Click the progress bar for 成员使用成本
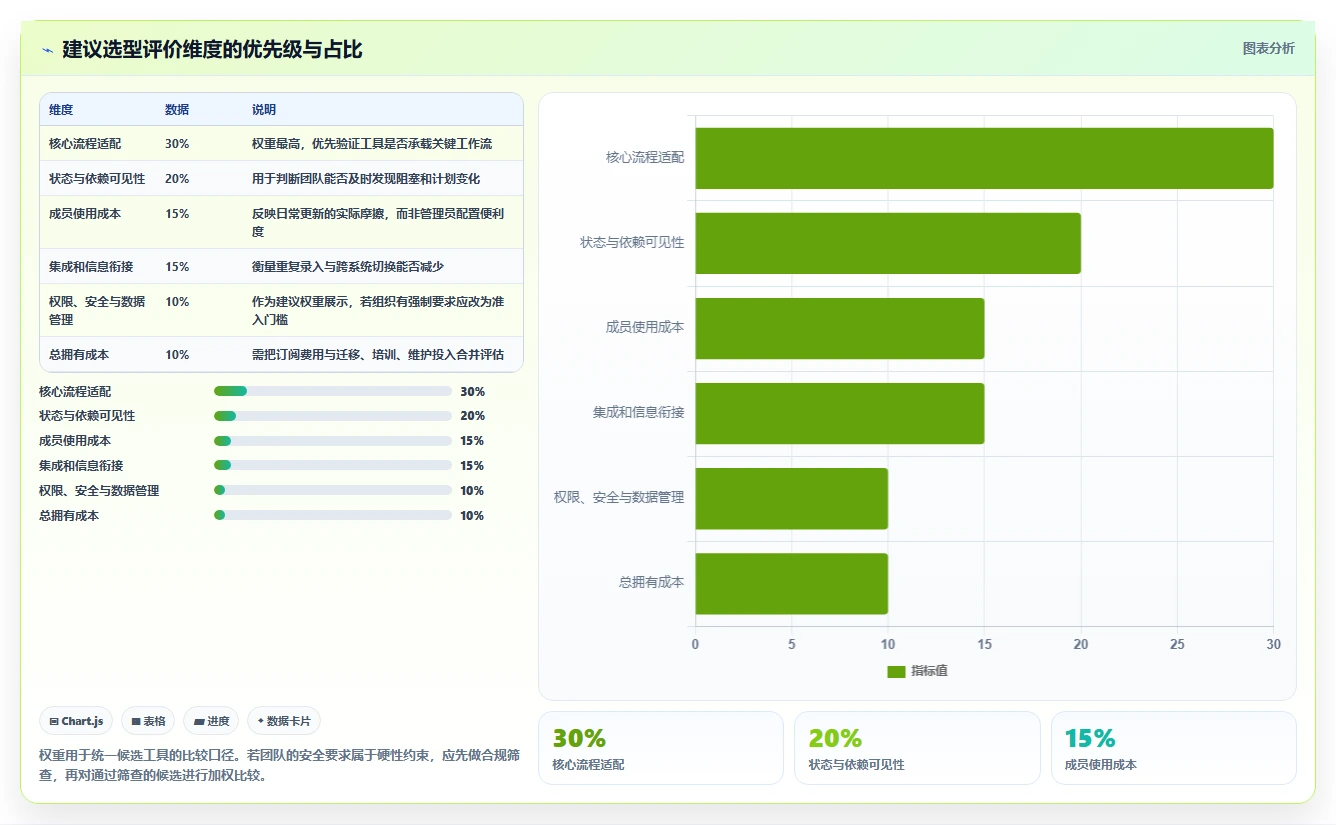This screenshot has width=1336, height=825. point(333,441)
